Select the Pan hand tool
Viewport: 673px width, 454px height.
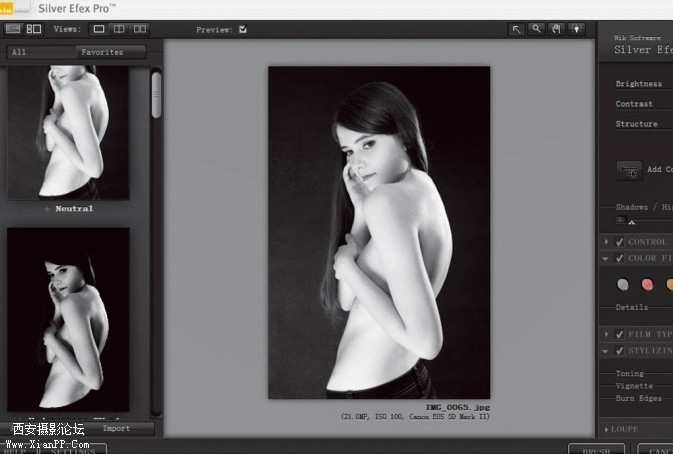click(x=557, y=29)
